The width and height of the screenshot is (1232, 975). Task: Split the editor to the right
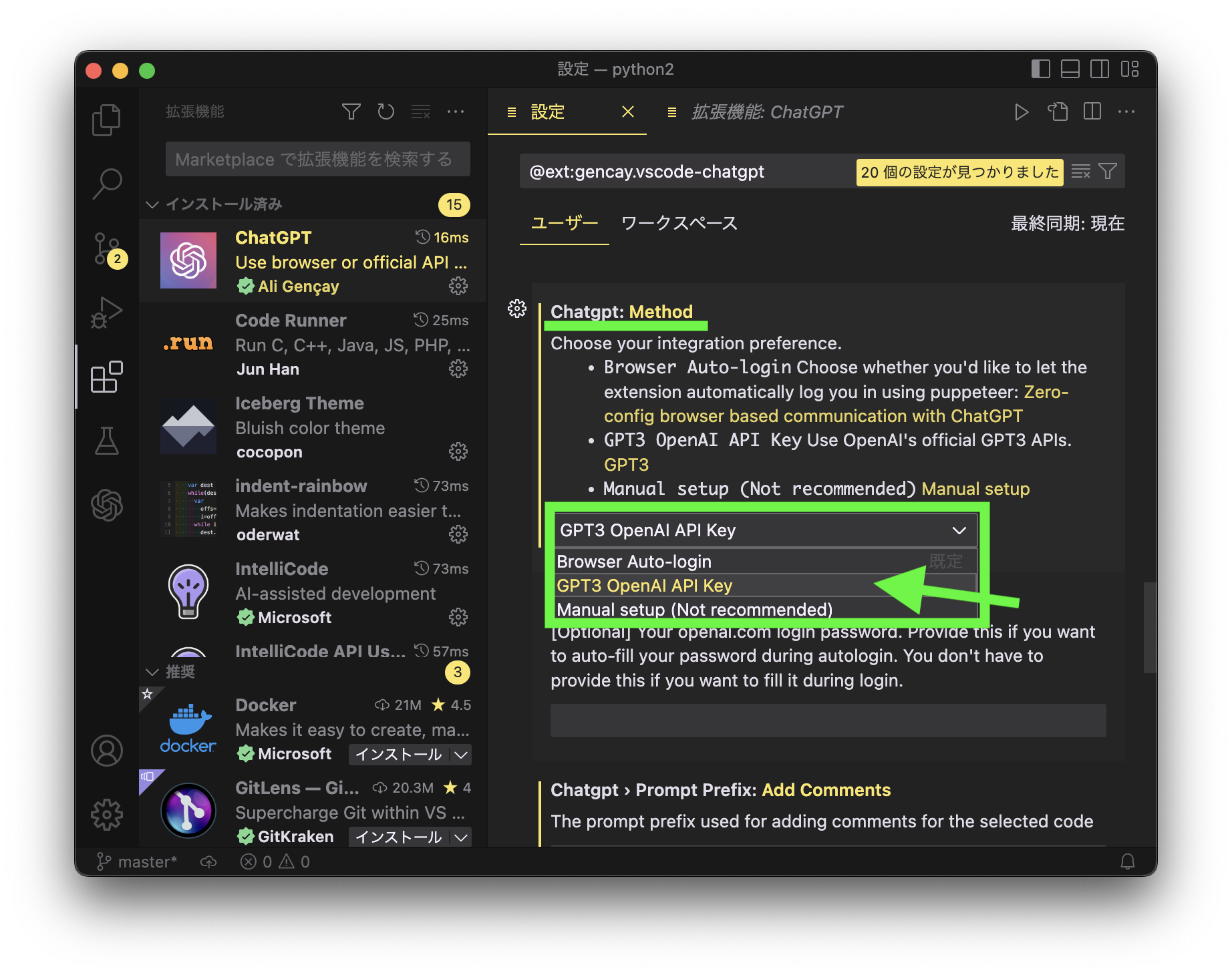point(1092,112)
